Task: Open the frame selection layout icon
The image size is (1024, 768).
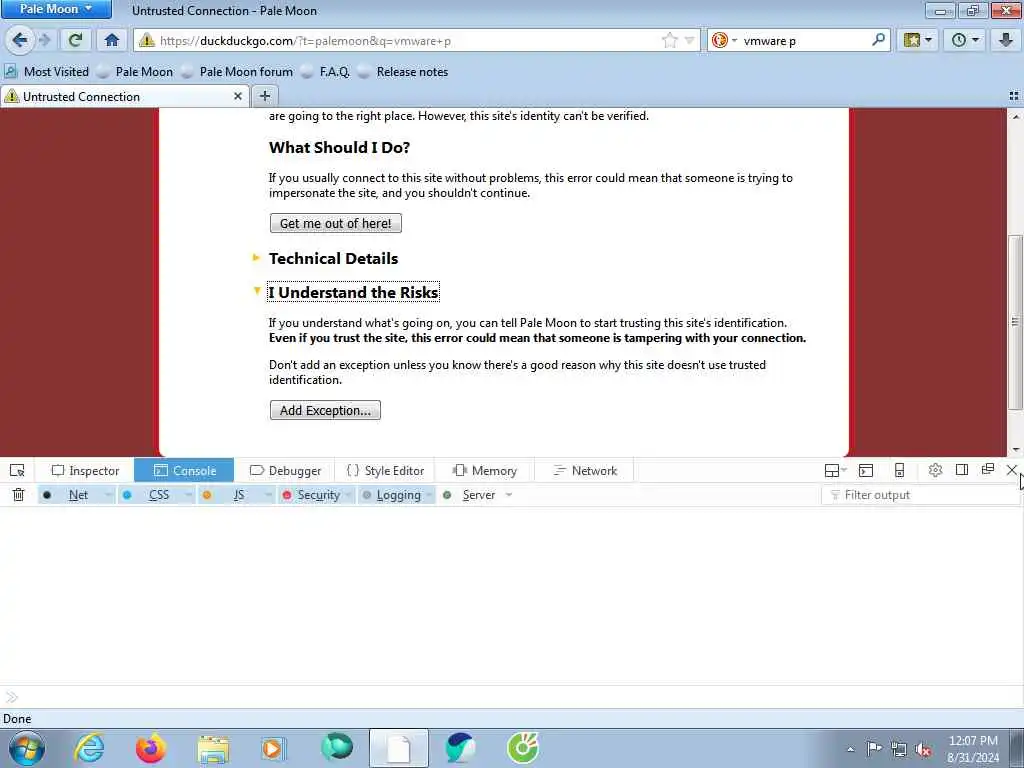Action: [x=835, y=470]
